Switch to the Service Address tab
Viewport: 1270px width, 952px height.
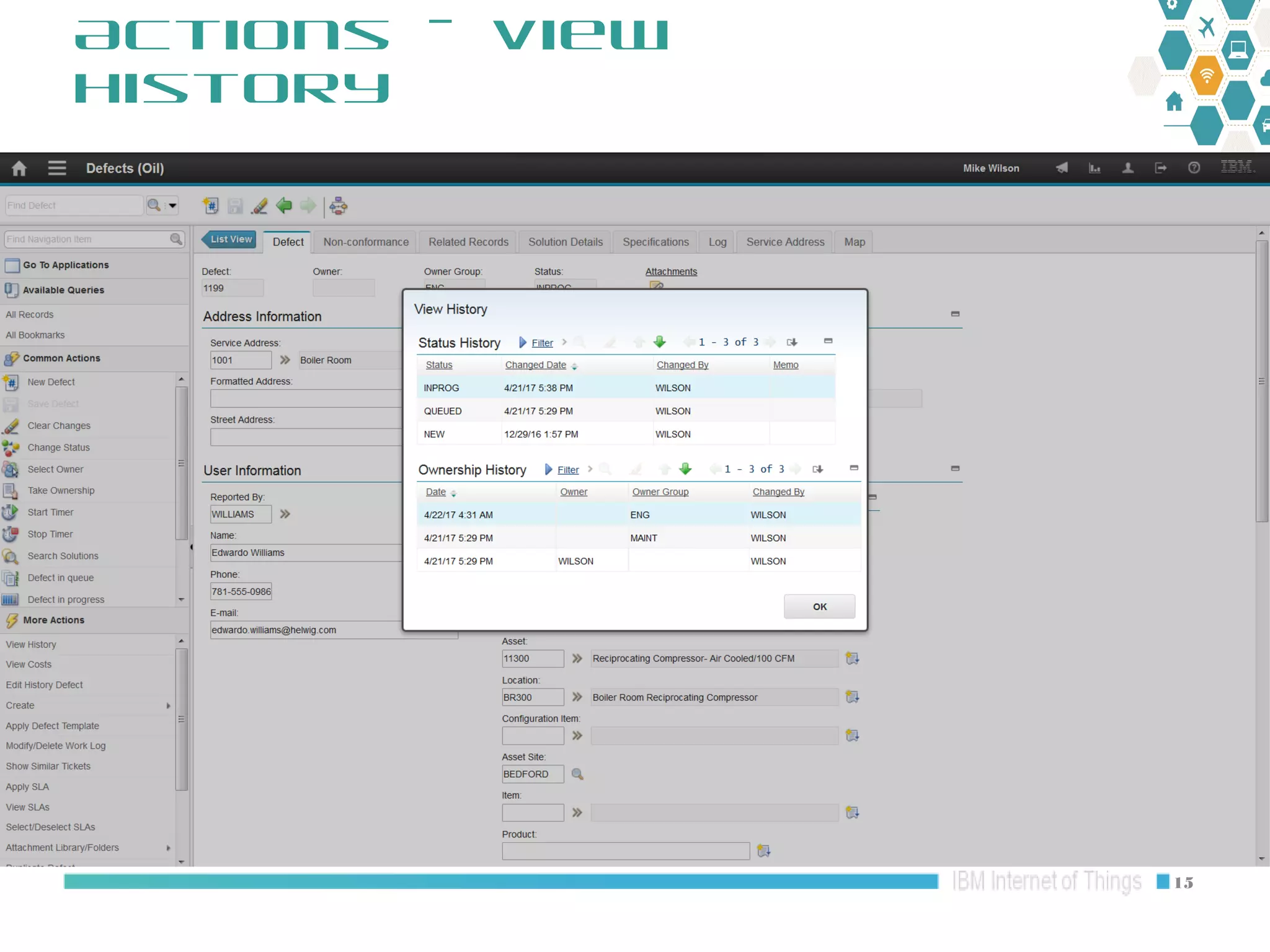tap(785, 242)
